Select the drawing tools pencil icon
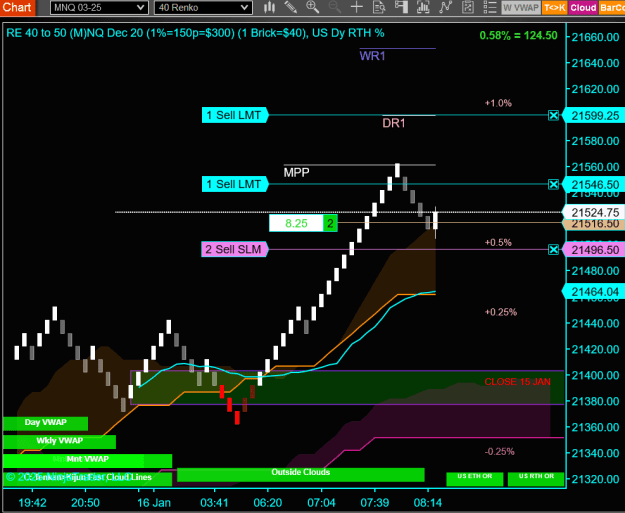This screenshot has height=513, width=625. pos(291,7)
